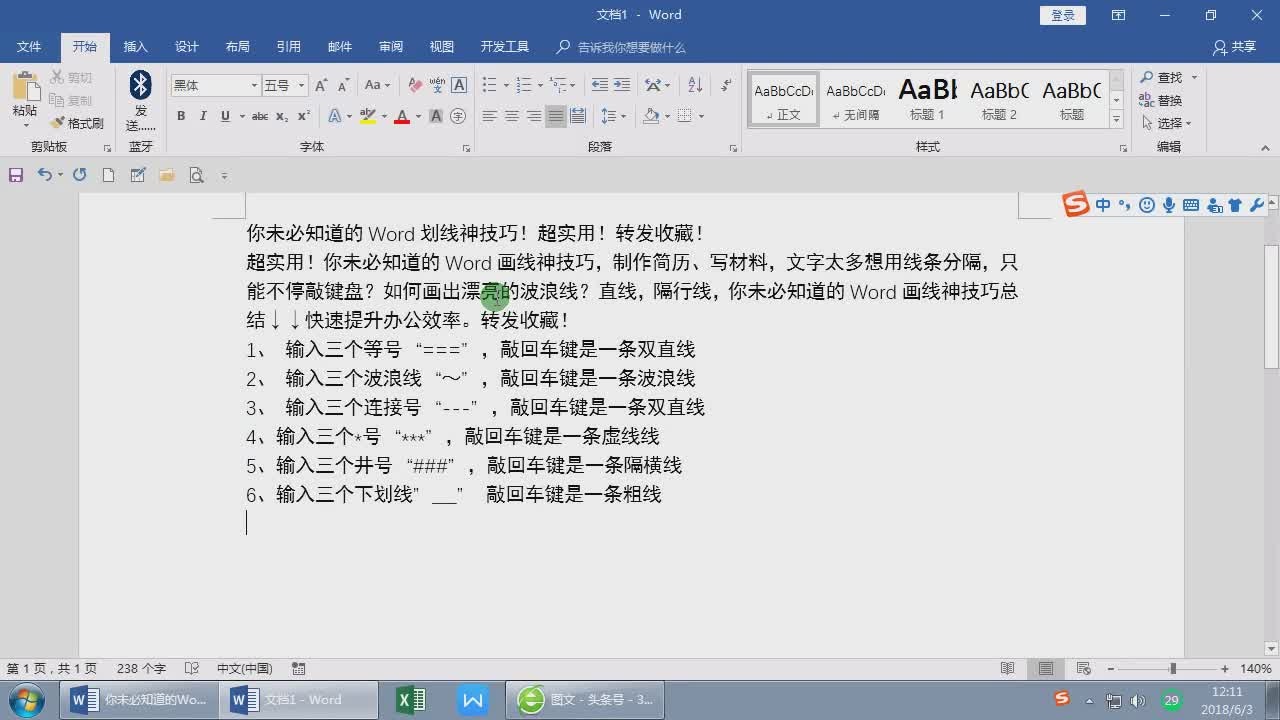Select the Format Painter tool

coord(77,123)
